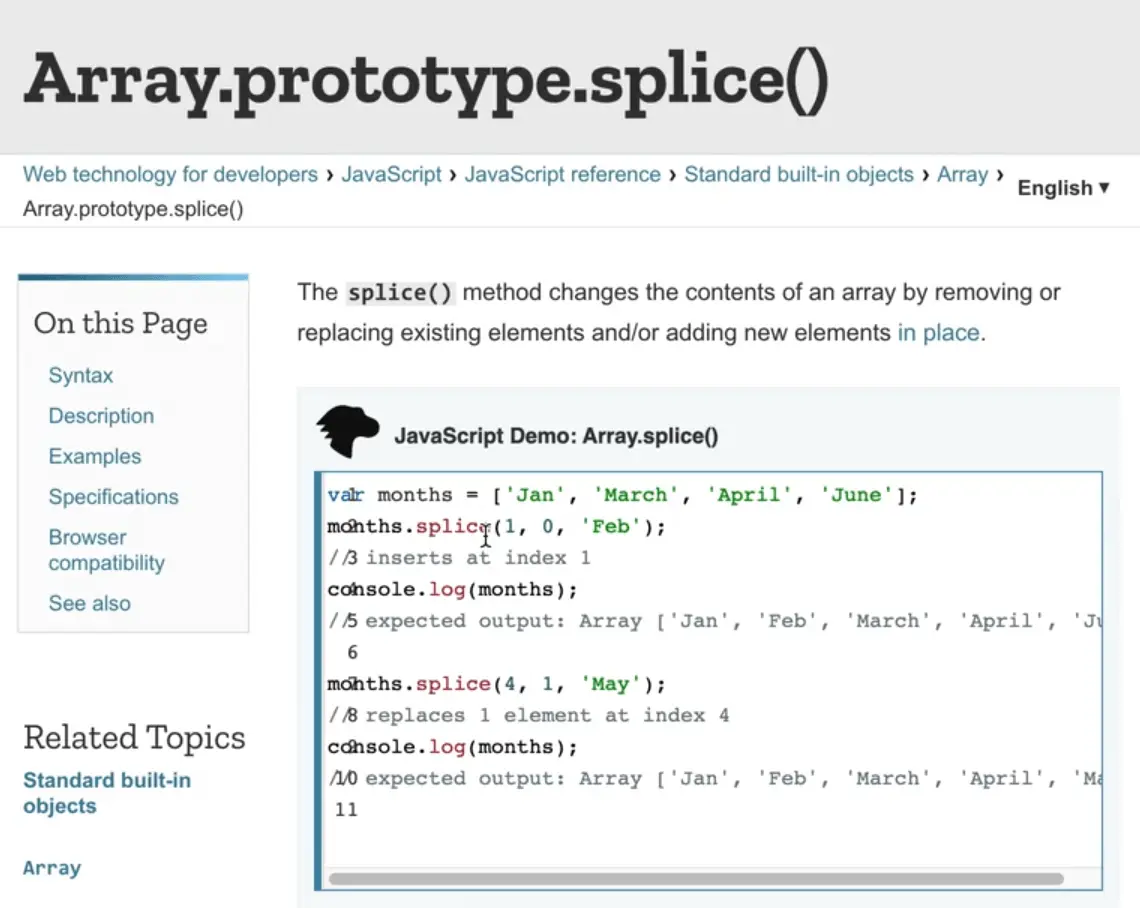Go to JavaScript breadcrumb link
1140x908 pixels.
(391, 175)
